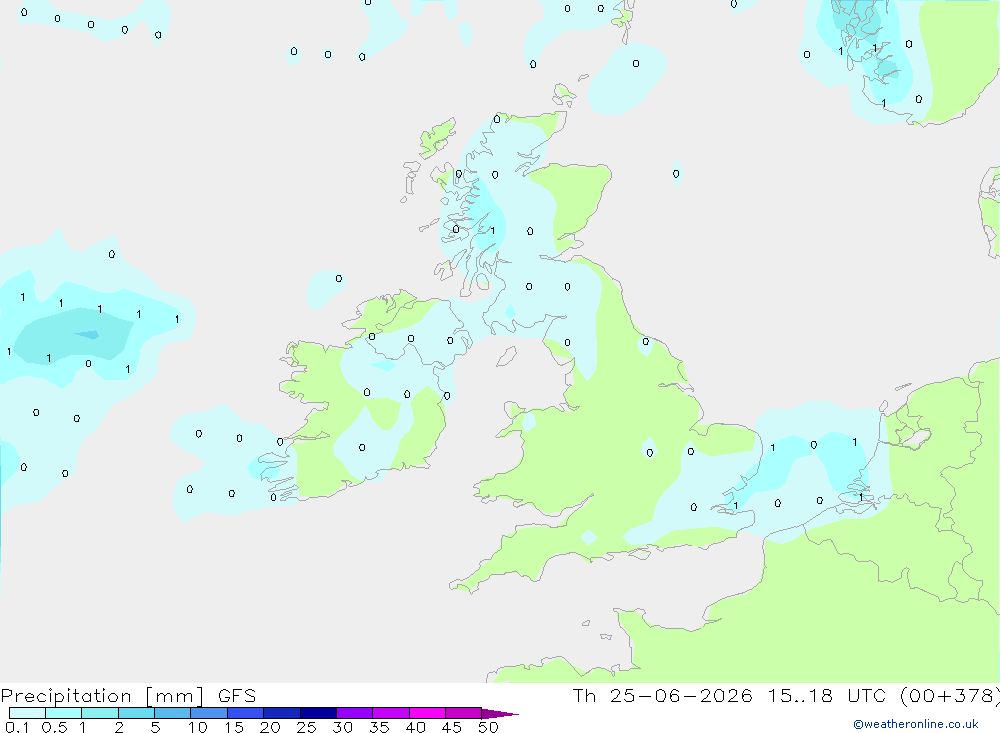1000x733 pixels.
Task: Click the '0.5' legend scale label
Action: coord(54,727)
